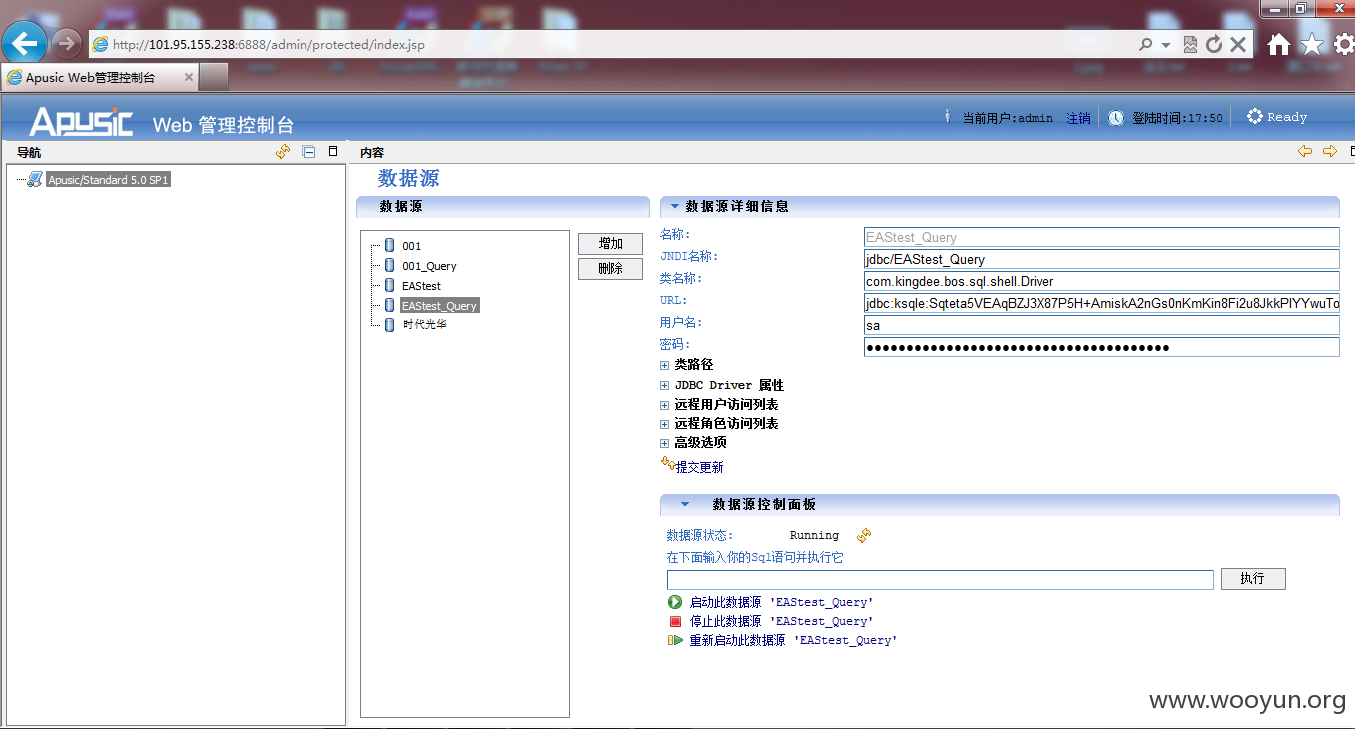Click the SQL statement input box
This screenshot has height=729, width=1355.
pyautogui.click(x=940, y=580)
